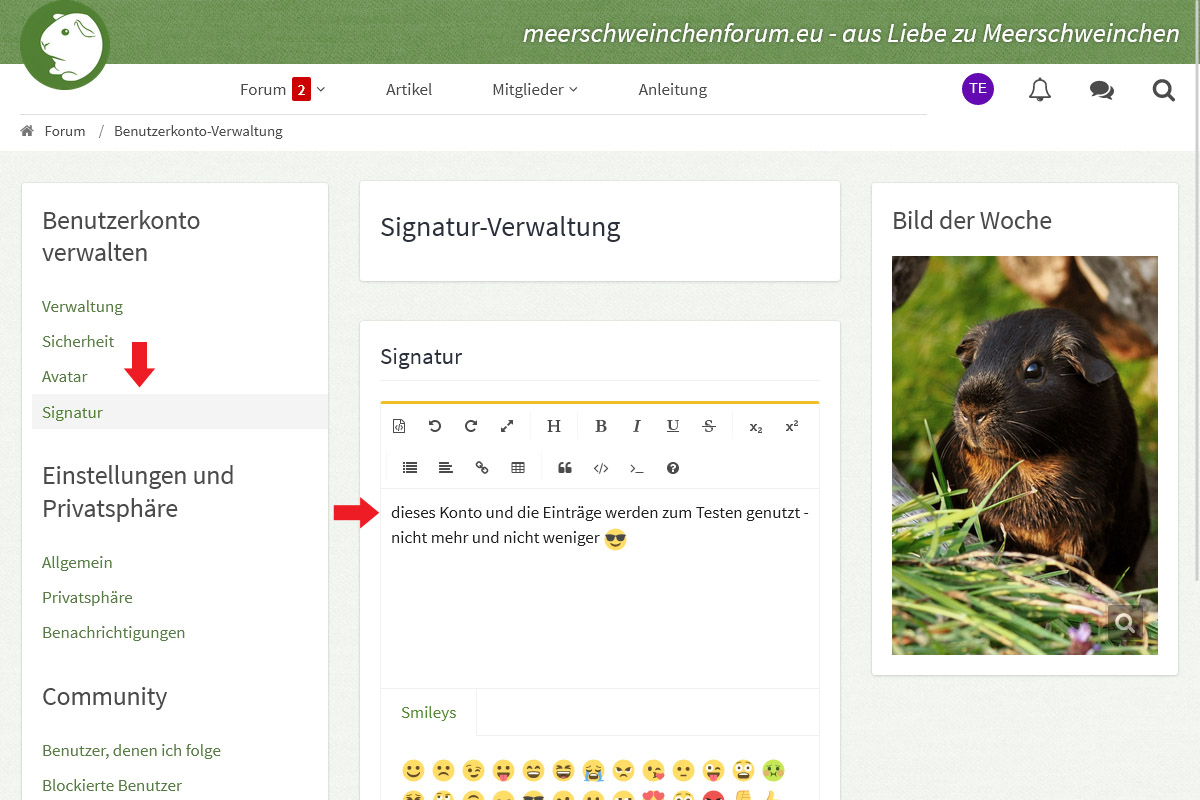
Task: Open the Avatar settings link
Action: [x=65, y=377]
